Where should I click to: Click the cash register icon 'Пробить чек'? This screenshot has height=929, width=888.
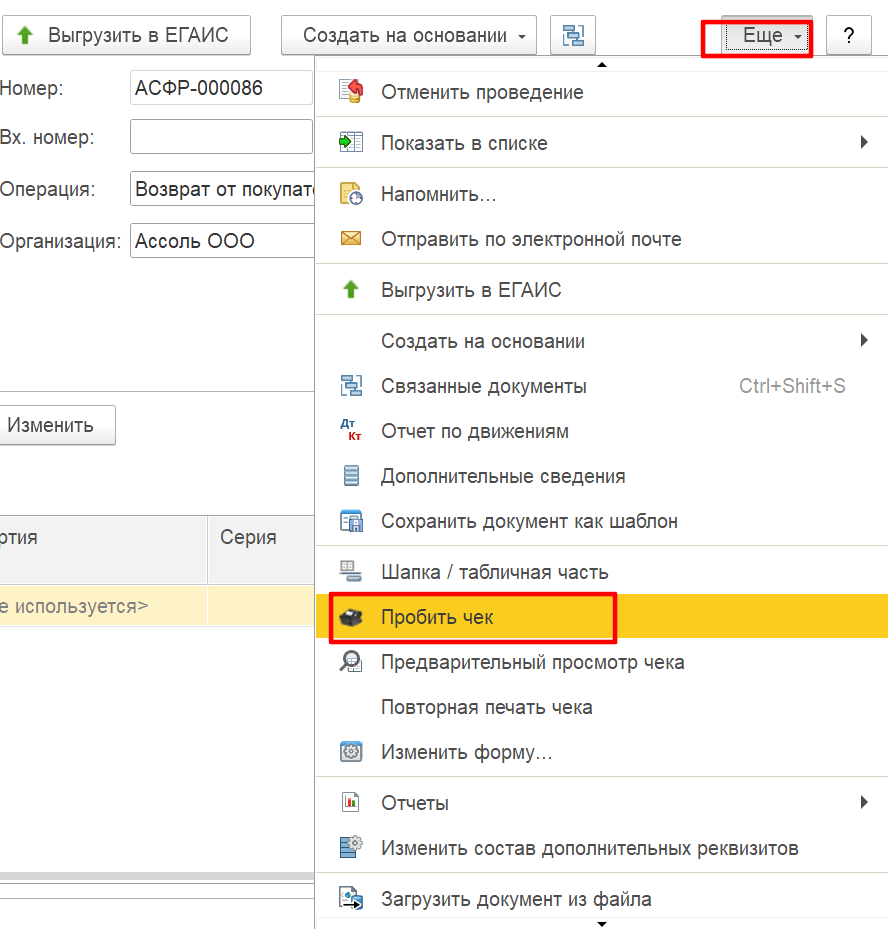click(351, 617)
